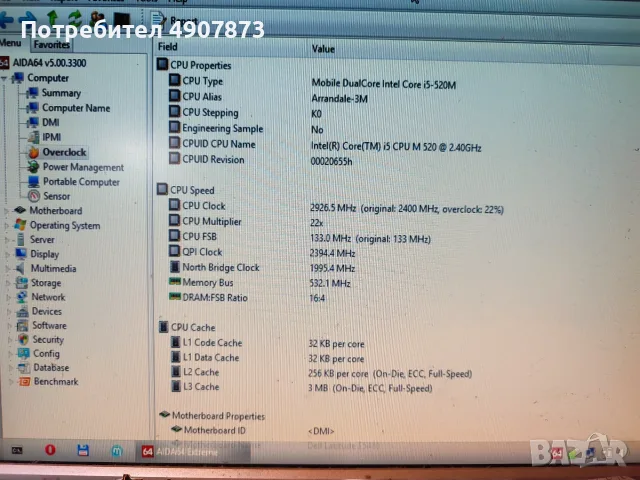The width and height of the screenshot is (640, 480).
Task: Click the Back navigation arrow
Action: click(x=6, y=20)
